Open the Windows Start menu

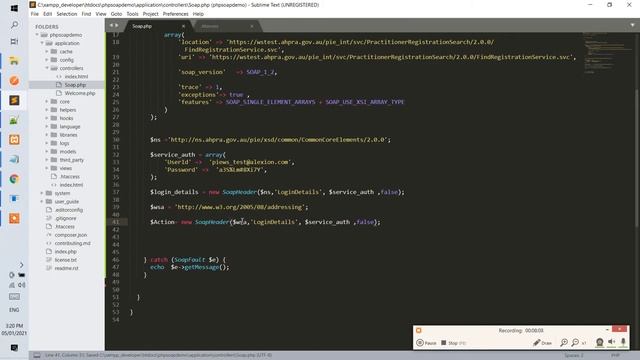point(14,8)
